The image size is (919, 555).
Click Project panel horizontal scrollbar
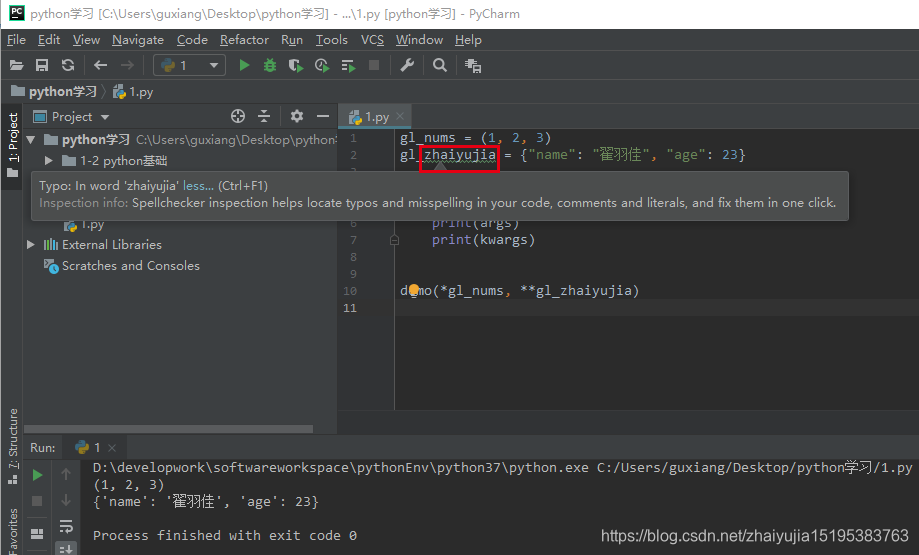tap(168, 429)
